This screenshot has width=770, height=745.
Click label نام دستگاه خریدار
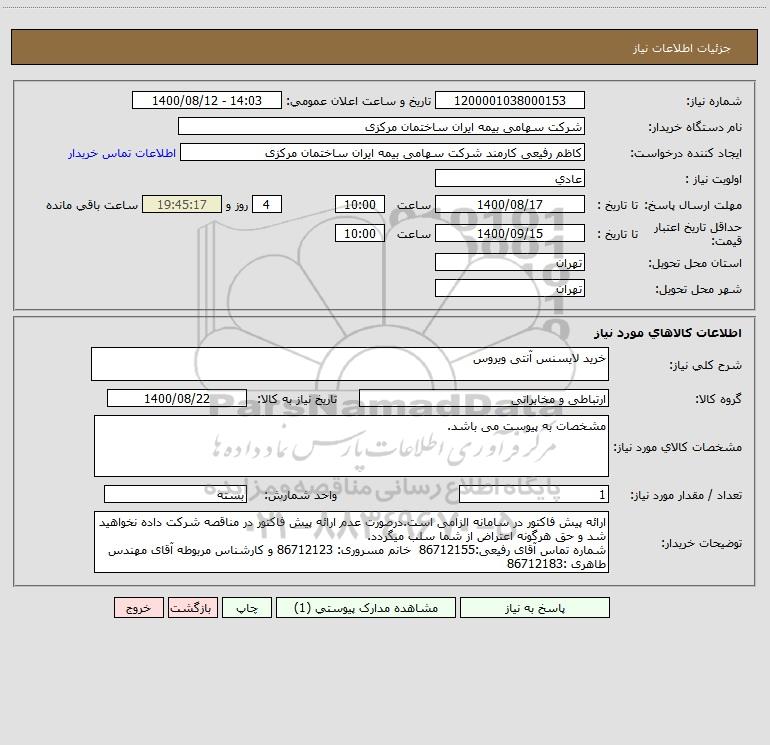point(695,128)
